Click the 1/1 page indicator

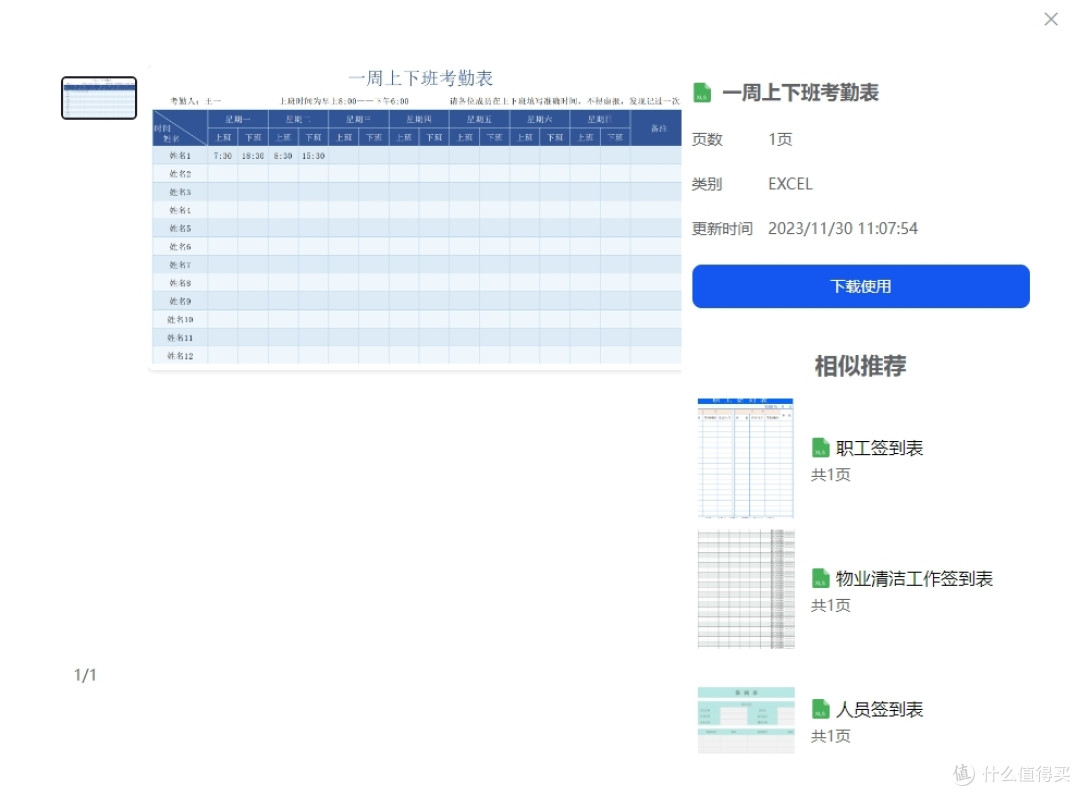pos(85,675)
